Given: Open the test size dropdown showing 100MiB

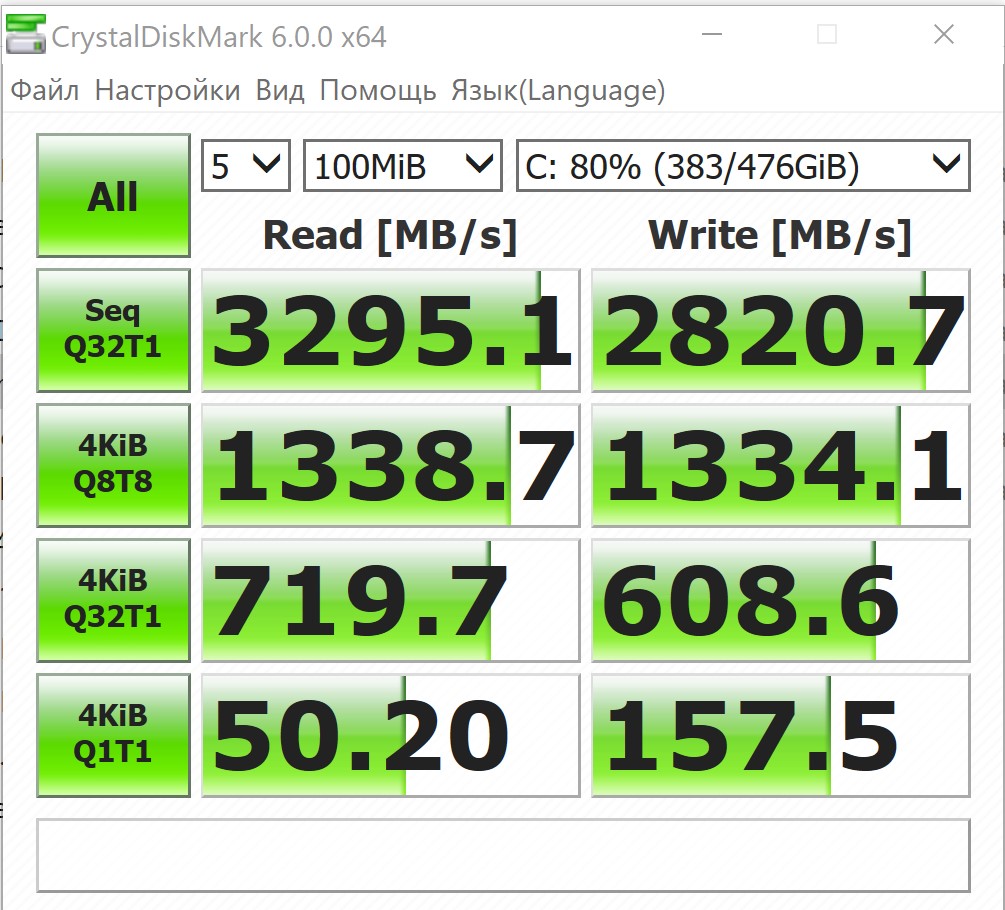Looking at the screenshot, I should pos(403,165).
